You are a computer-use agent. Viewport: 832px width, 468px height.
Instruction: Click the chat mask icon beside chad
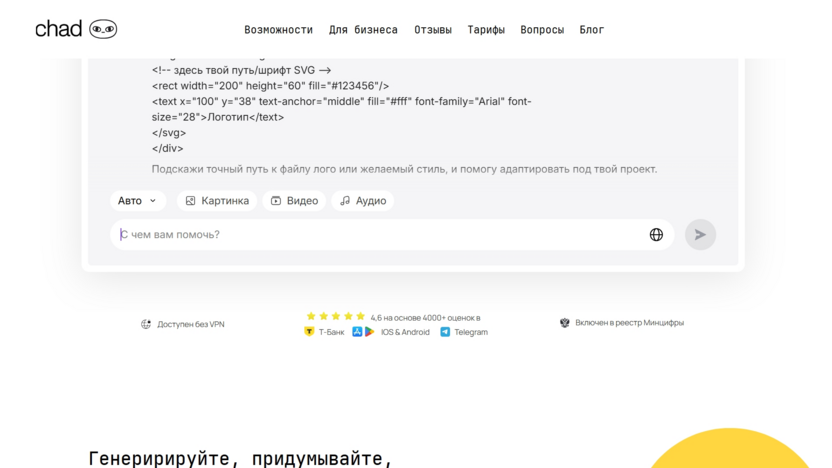(x=103, y=29)
